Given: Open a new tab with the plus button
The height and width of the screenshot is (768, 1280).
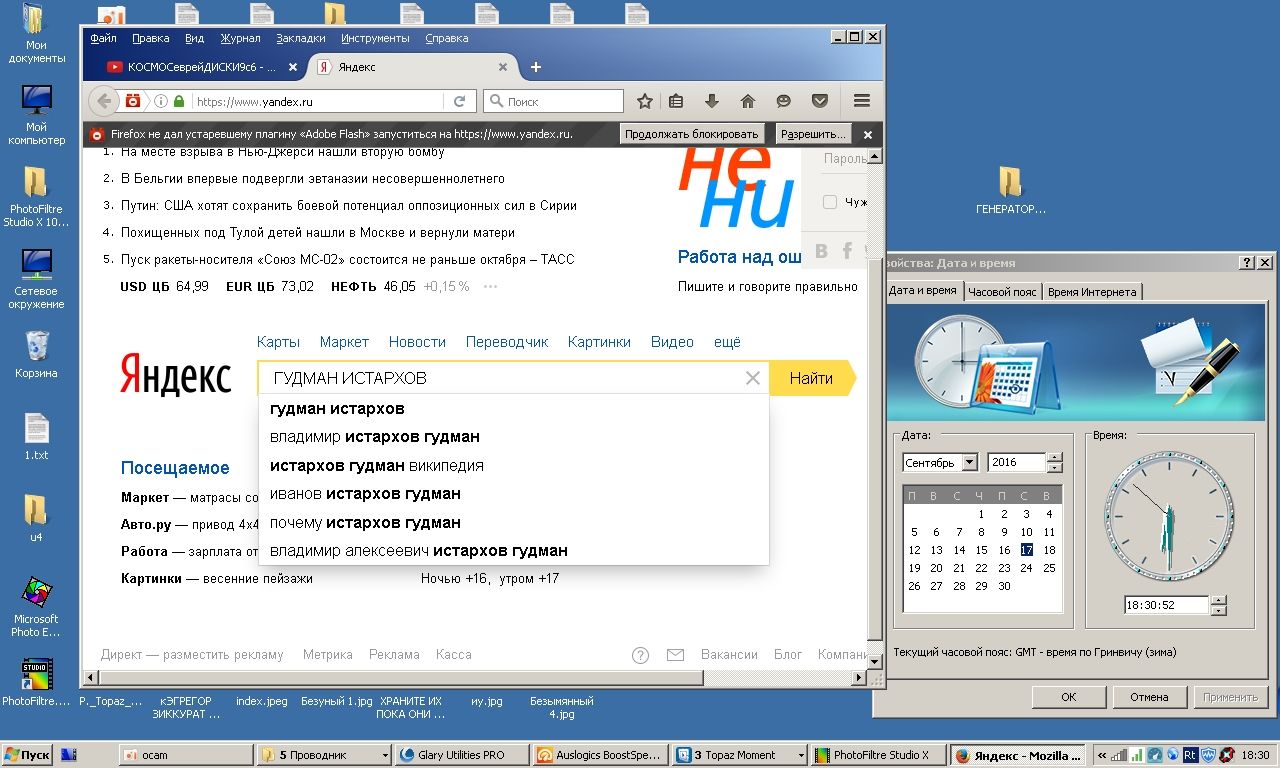Looking at the screenshot, I should coord(536,67).
